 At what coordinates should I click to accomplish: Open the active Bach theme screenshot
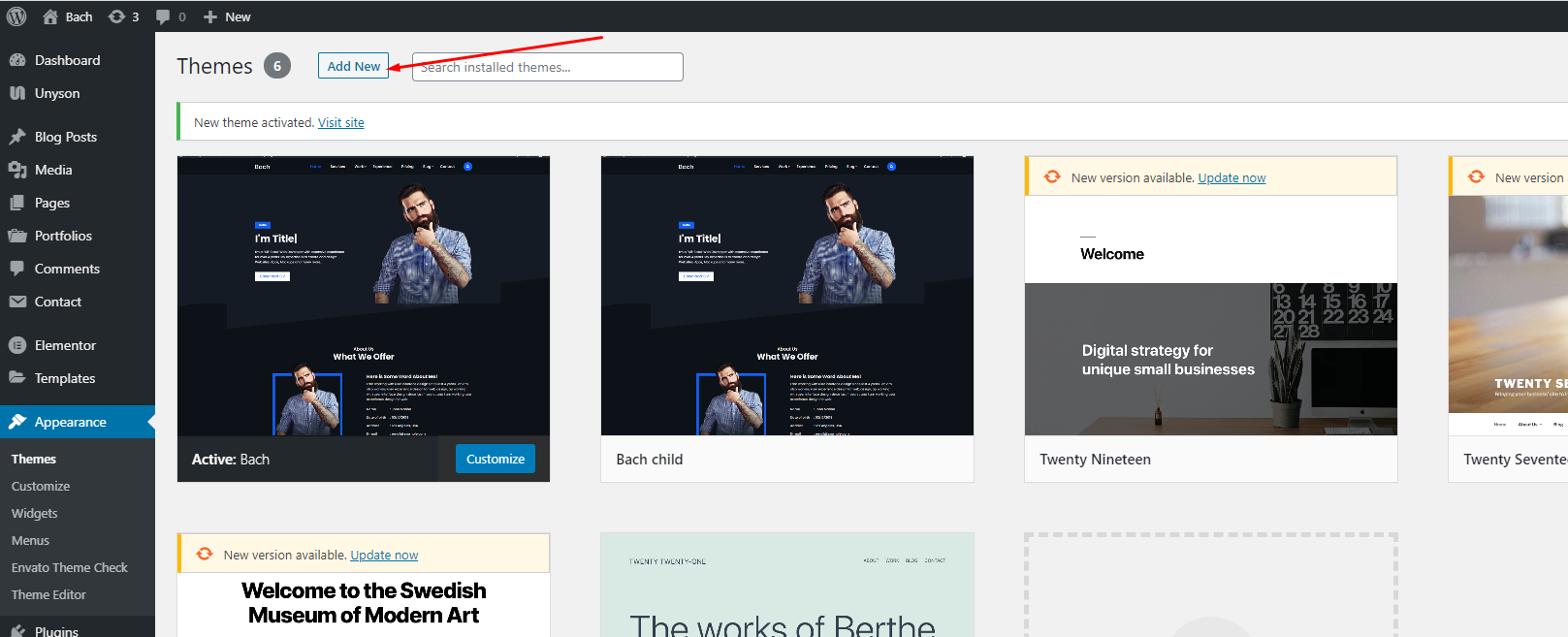coord(364,296)
